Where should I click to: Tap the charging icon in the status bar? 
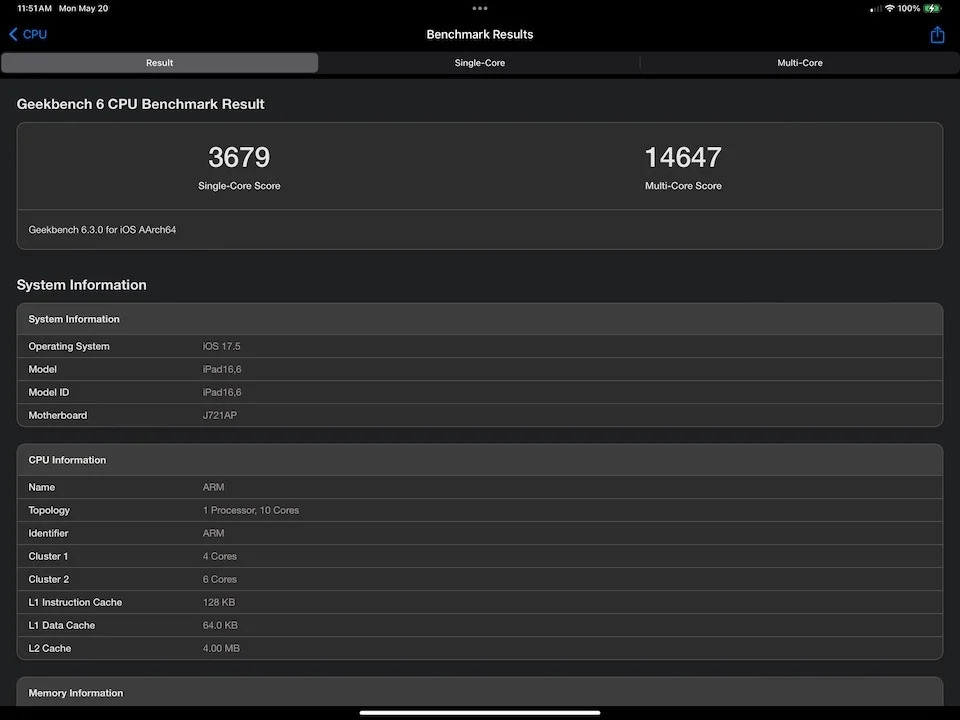(930, 8)
